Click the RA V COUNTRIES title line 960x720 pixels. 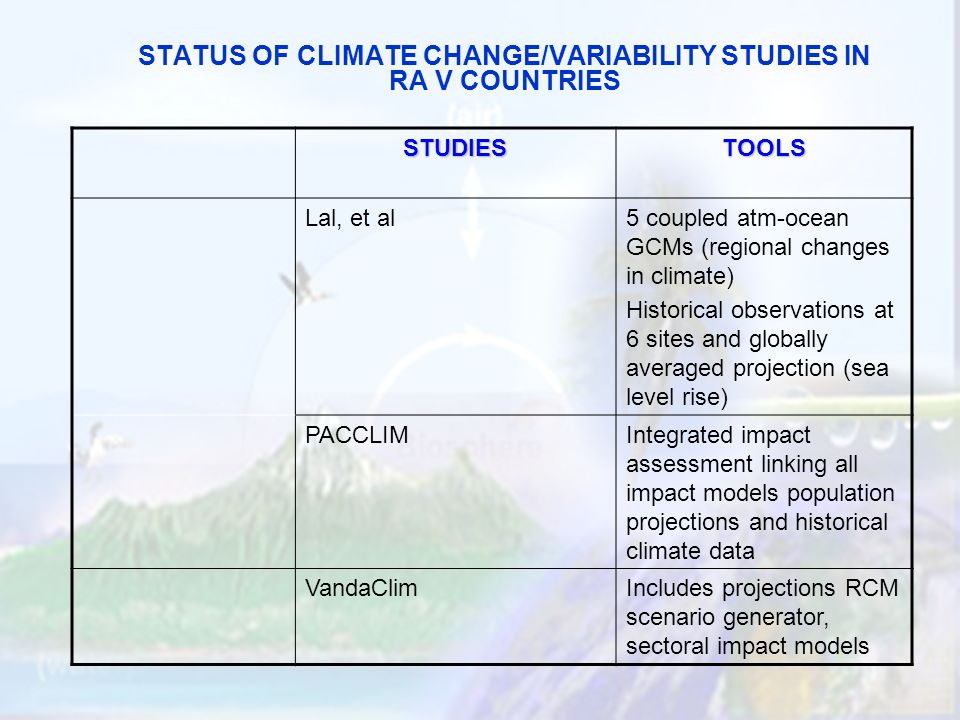[x=504, y=81]
